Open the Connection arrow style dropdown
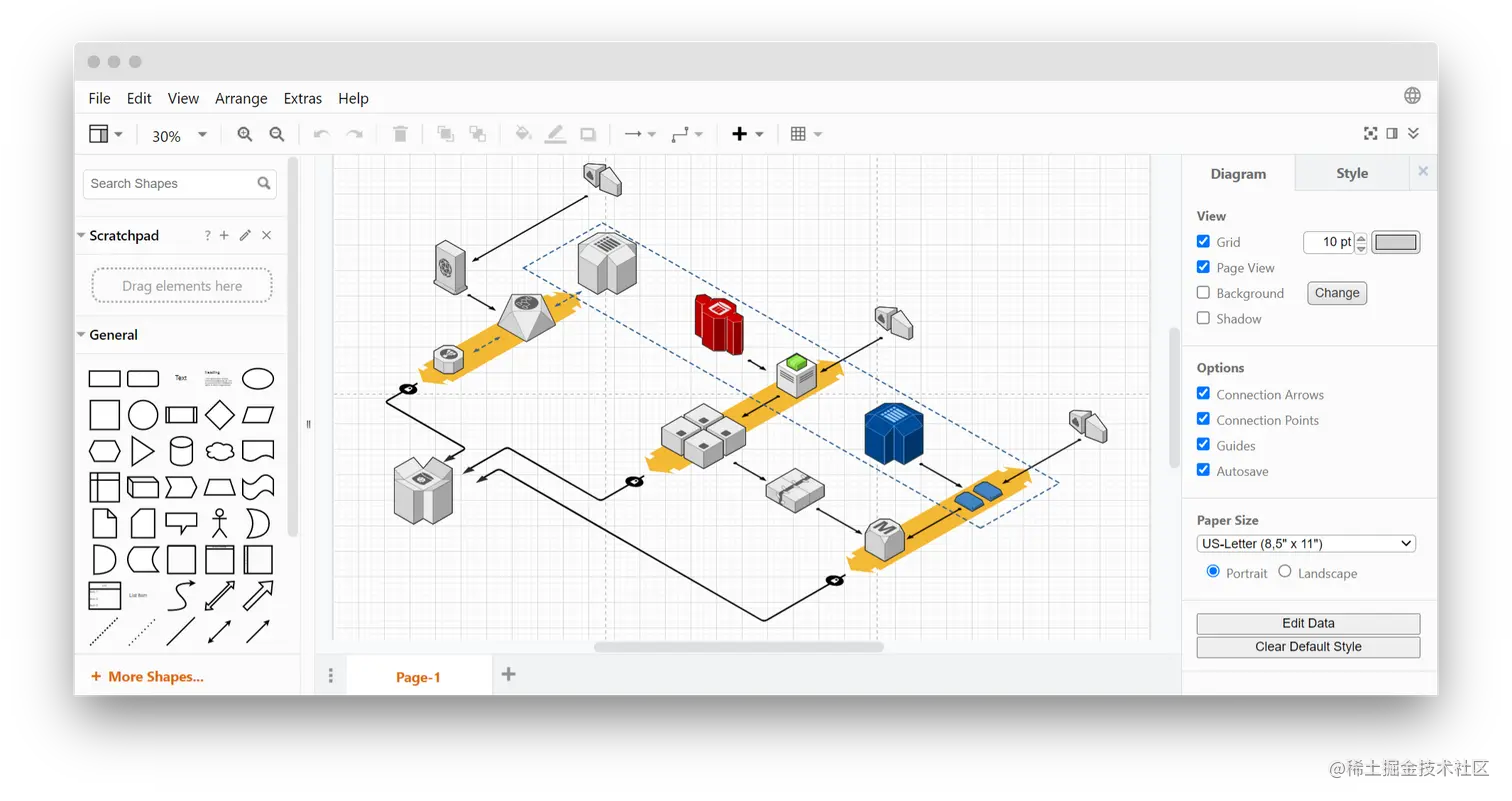This screenshot has width=1512, height=801. pyautogui.click(x=640, y=134)
